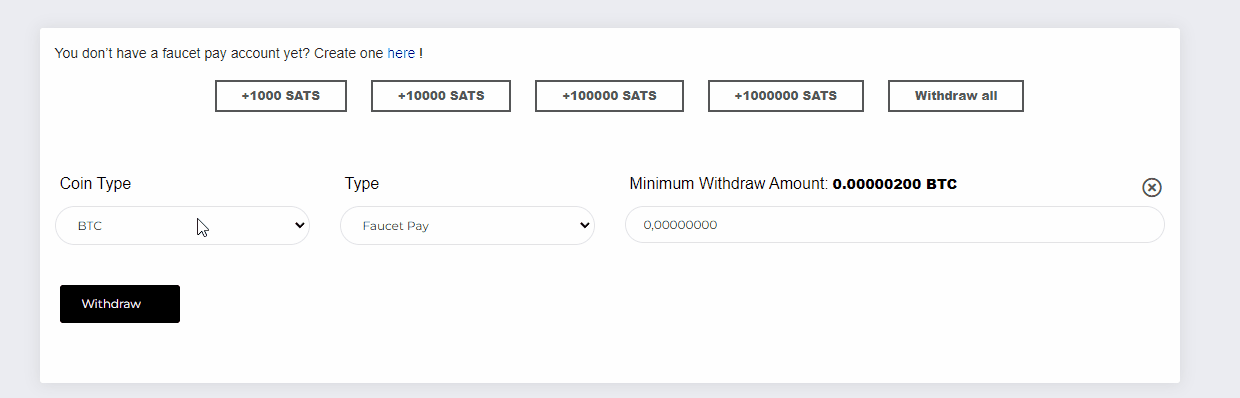Click the 'BTC' text in Coin Type select
This screenshot has height=398, width=1240.
coord(90,226)
